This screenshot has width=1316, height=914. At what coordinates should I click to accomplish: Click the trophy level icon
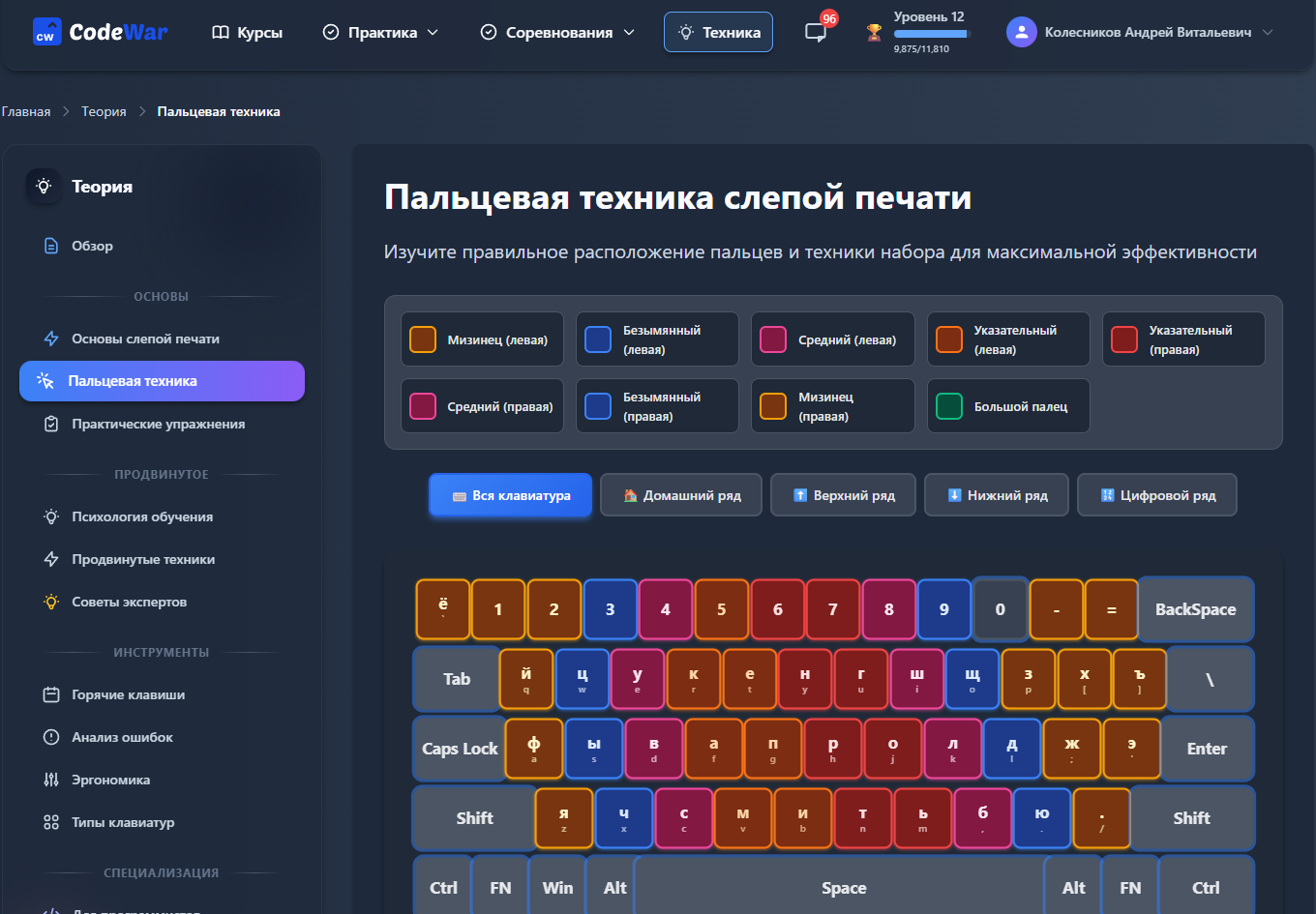(874, 32)
